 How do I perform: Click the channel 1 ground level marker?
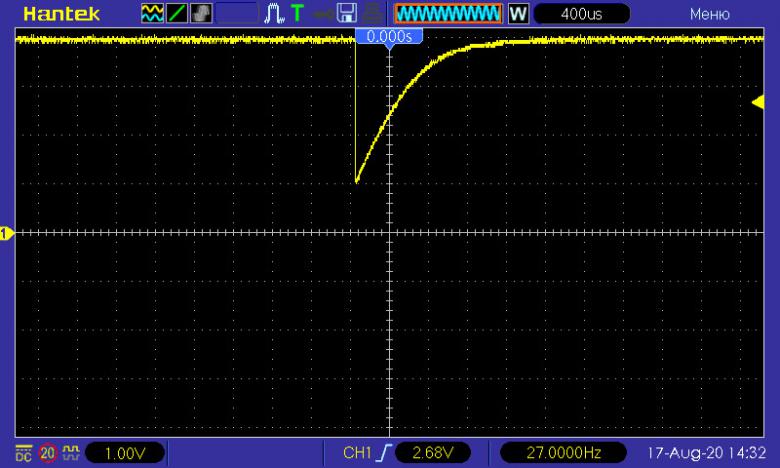point(6,233)
